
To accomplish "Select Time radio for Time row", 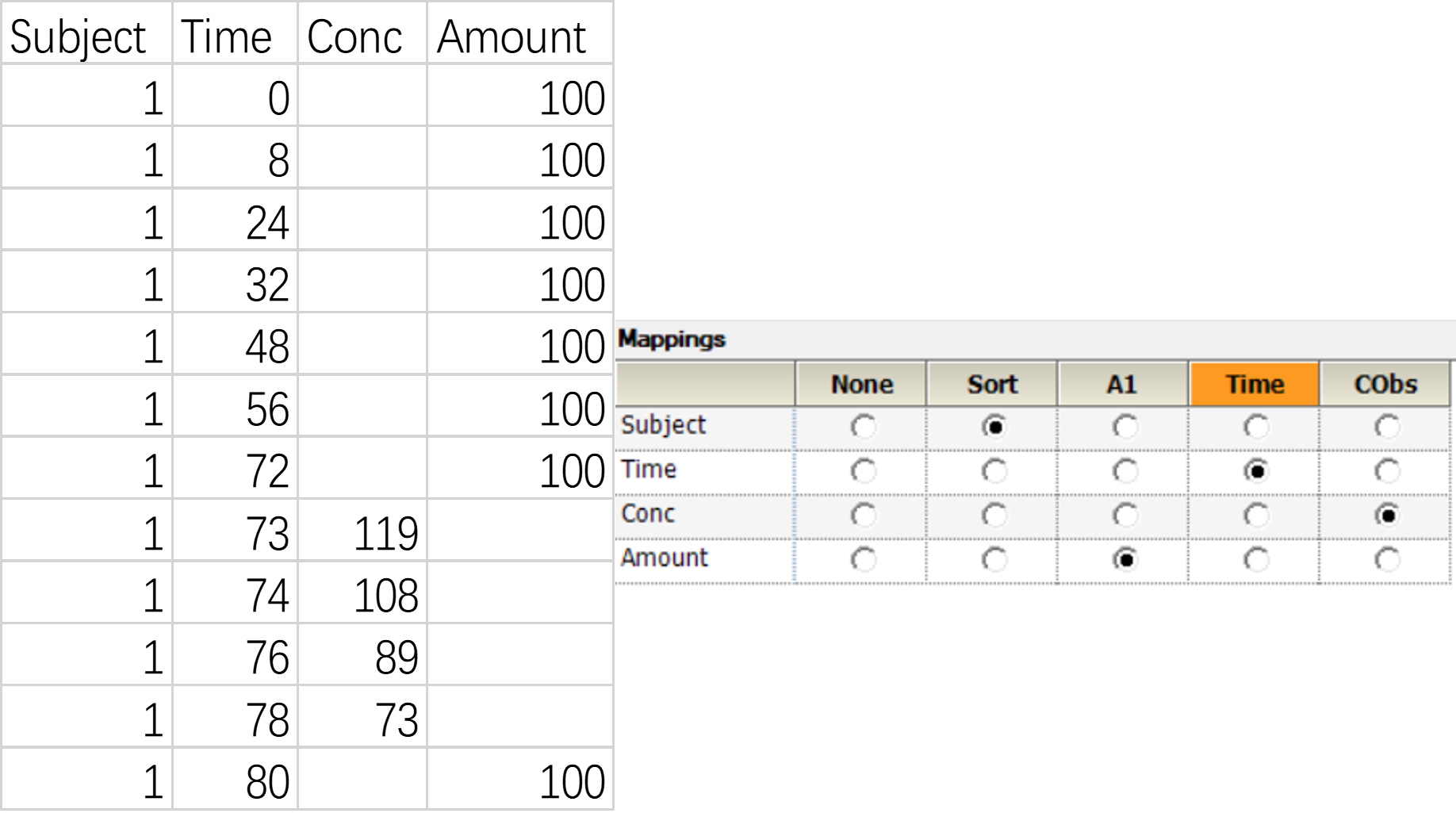I will [1256, 471].
